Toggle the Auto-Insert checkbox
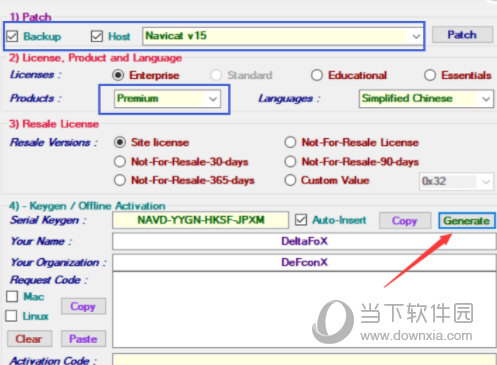This screenshot has height=365, width=497. 301,220
